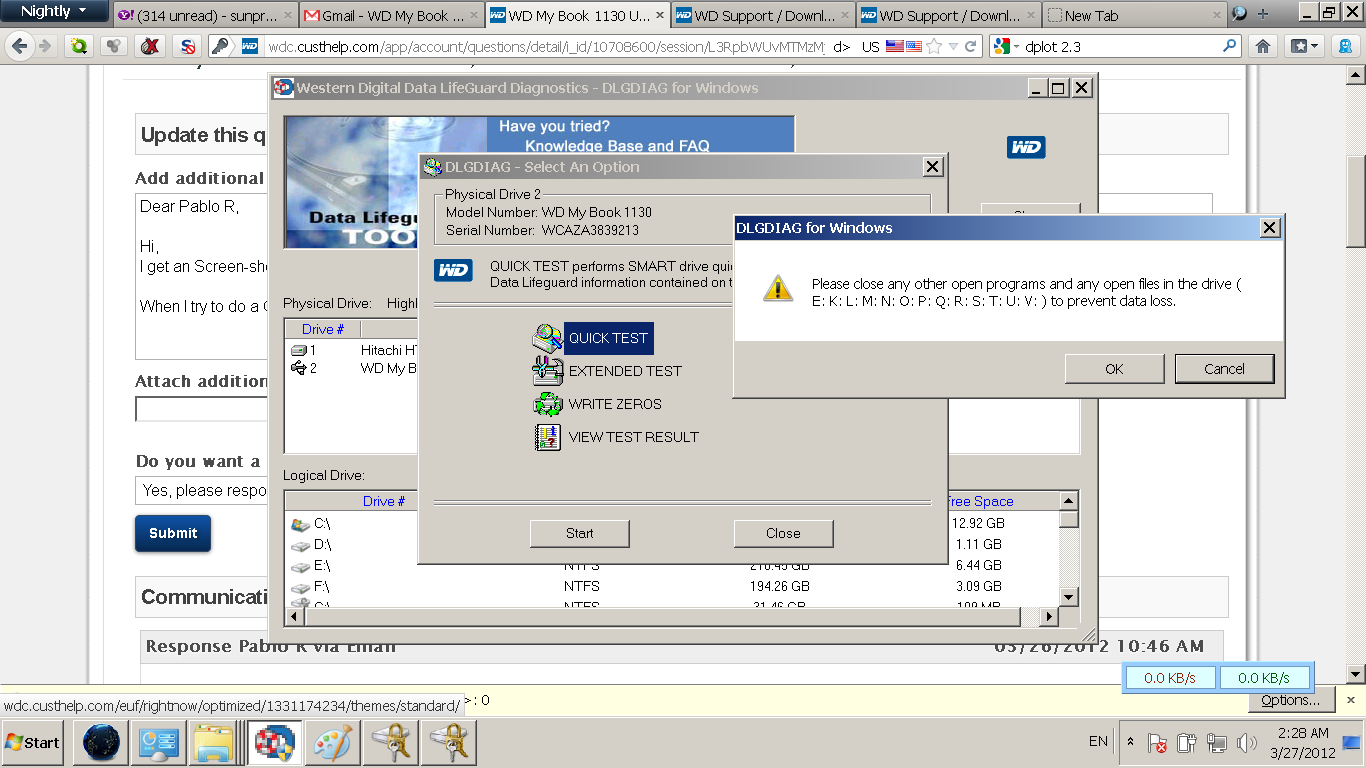This screenshot has height=768, width=1366.
Task: Click the Extended Test tools icon
Action: pos(547,371)
